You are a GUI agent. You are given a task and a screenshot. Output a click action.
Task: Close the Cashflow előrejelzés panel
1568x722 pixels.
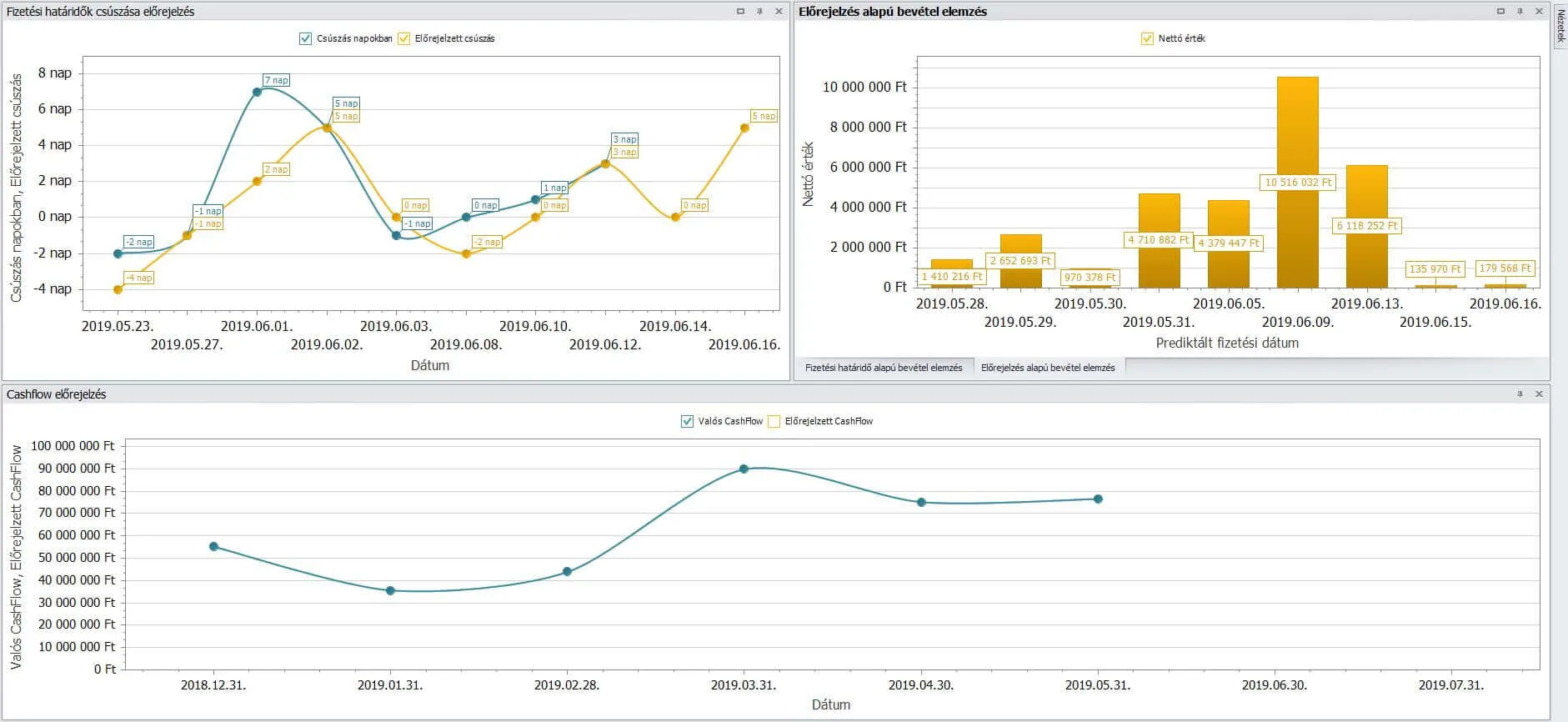(x=1539, y=394)
